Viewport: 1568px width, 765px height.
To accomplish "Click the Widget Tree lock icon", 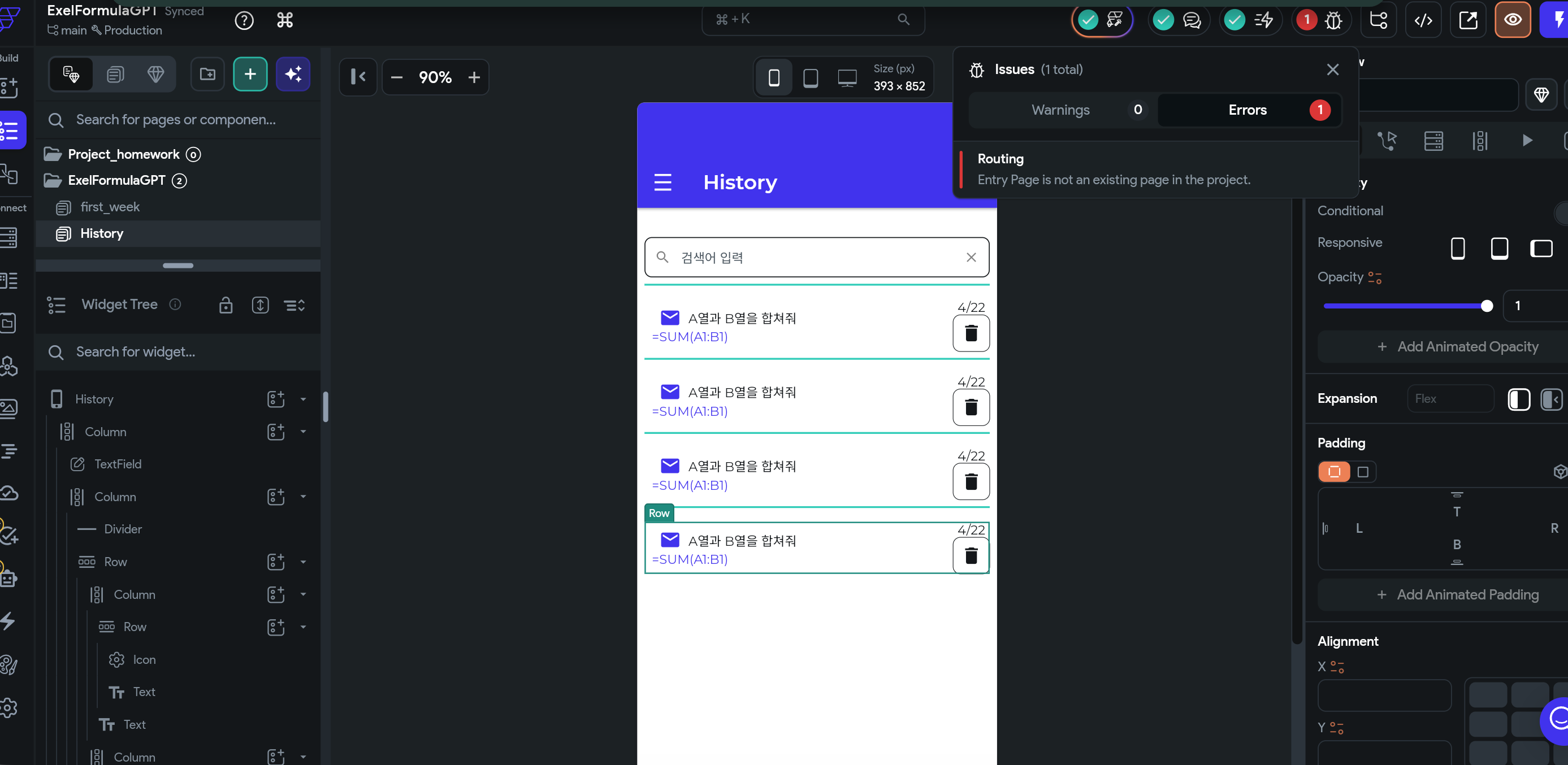I will pyautogui.click(x=226, y=305).
